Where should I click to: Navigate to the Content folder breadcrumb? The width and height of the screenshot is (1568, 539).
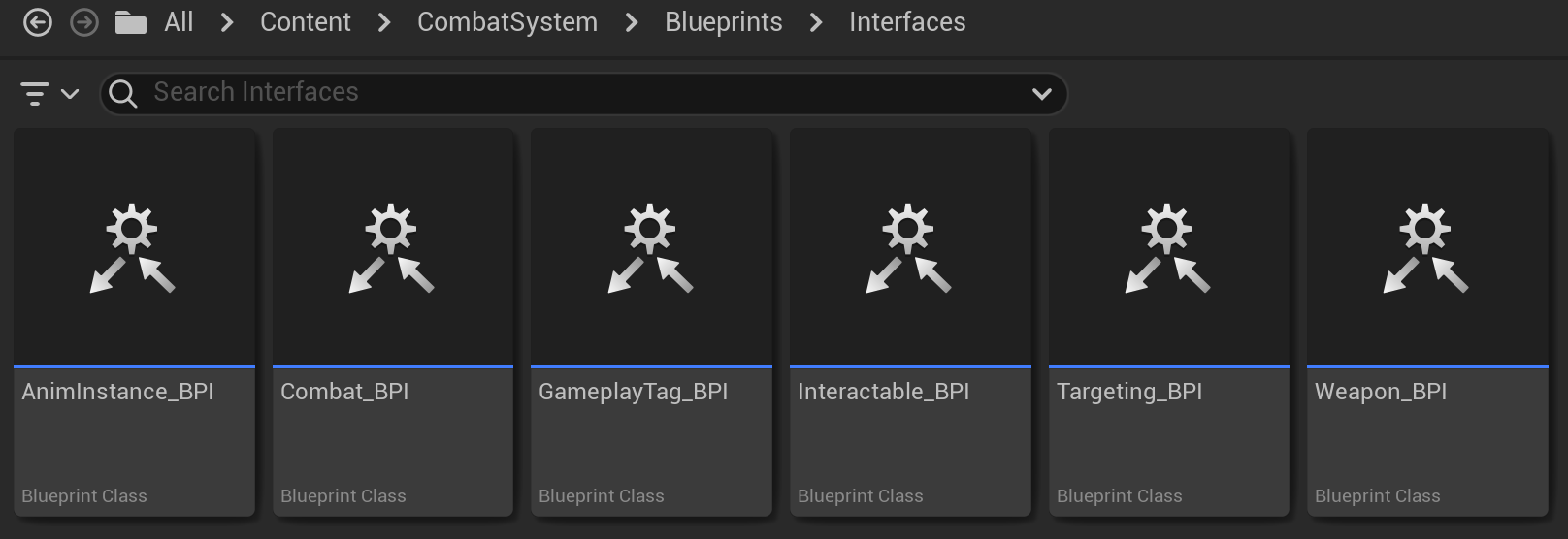pos(305,22)
